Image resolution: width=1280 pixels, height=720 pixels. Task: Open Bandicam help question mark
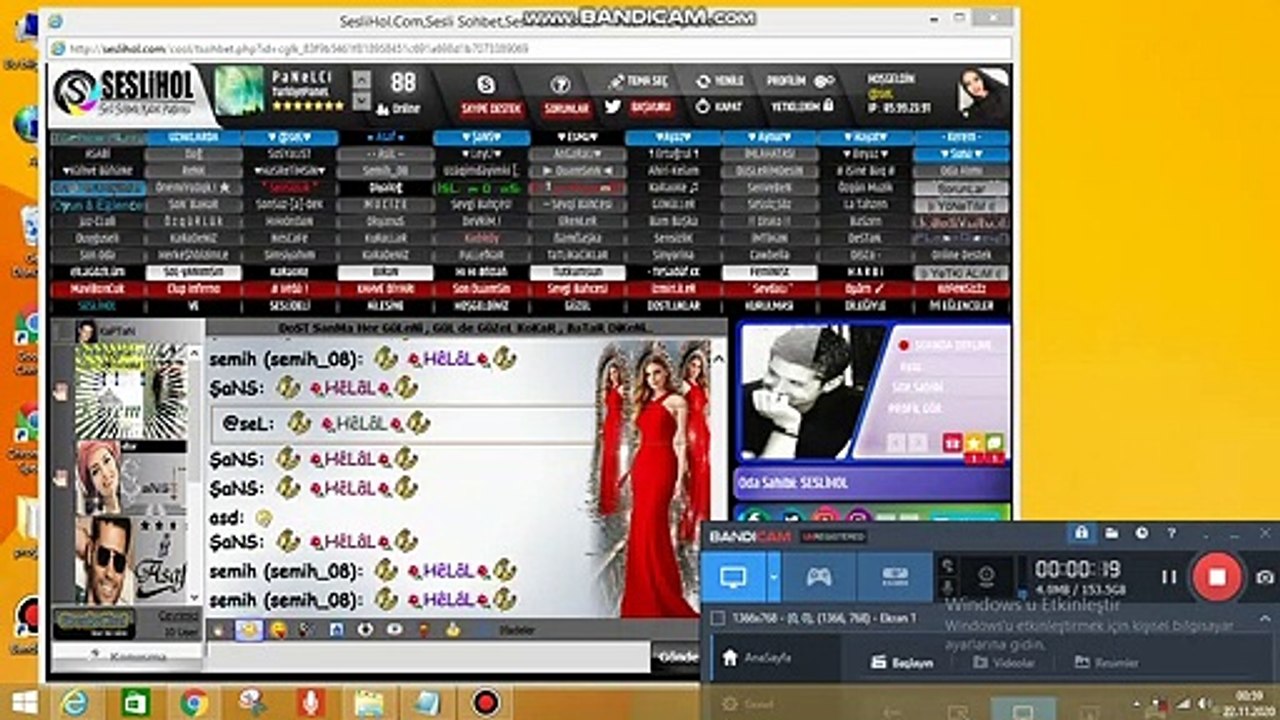(x=1171, y=533)
